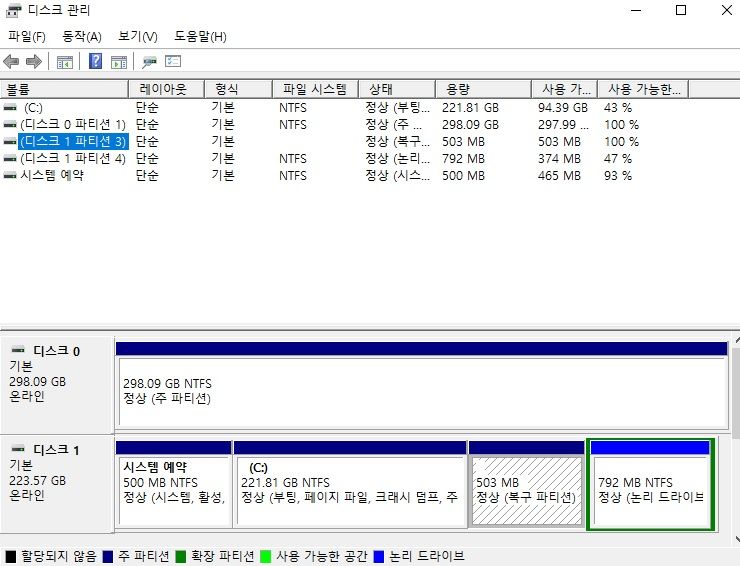Screen dimensions: 740x566
Task: Click the properties checklist toolbar icon
Action: click(173, 62)
